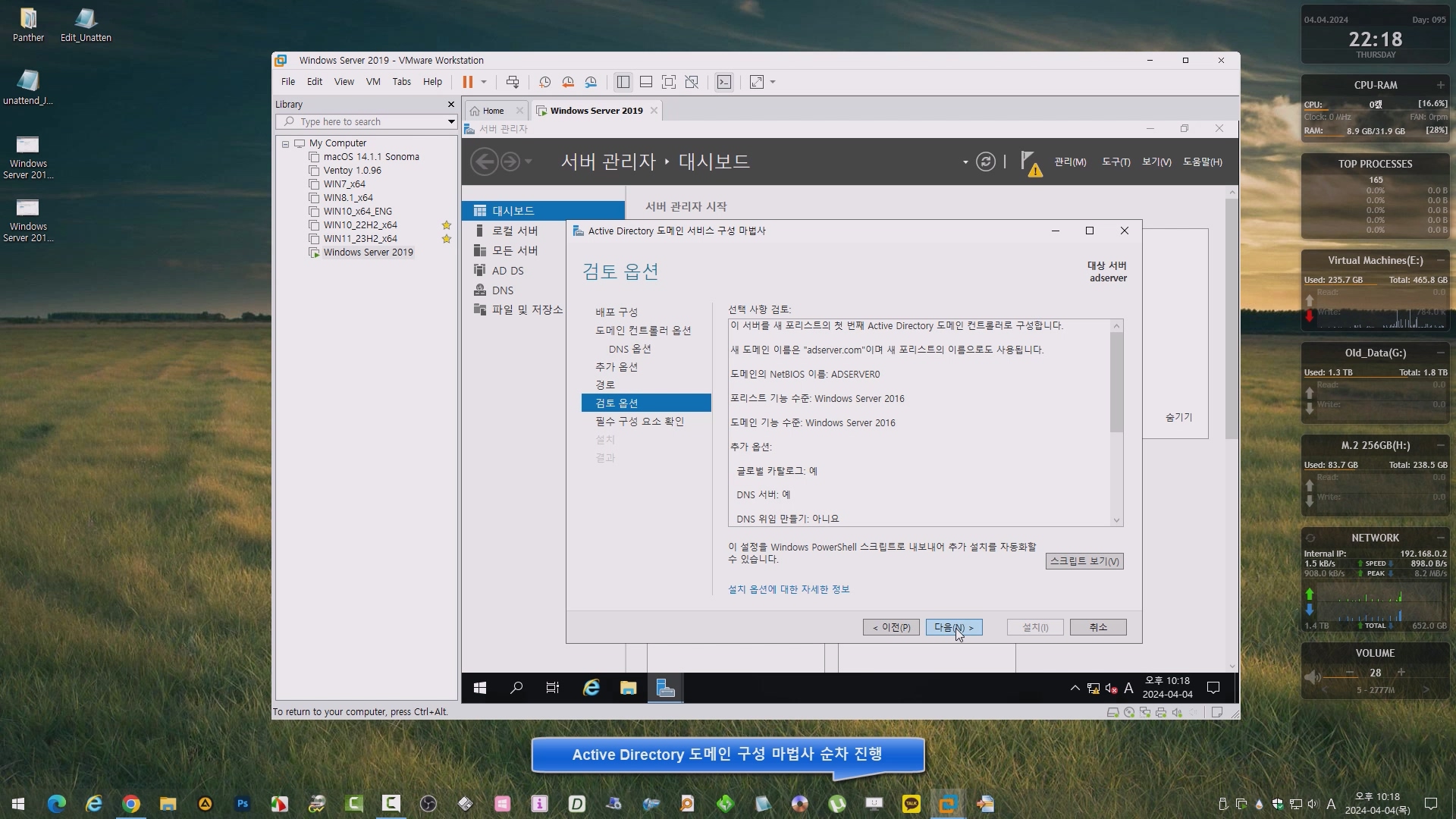Collapse the My Computer tree node

coord(286,143)
